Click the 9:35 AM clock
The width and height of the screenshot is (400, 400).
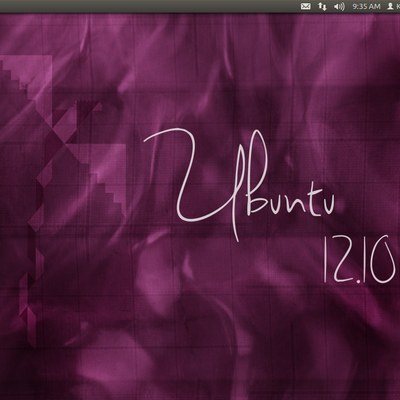point(366,6)
